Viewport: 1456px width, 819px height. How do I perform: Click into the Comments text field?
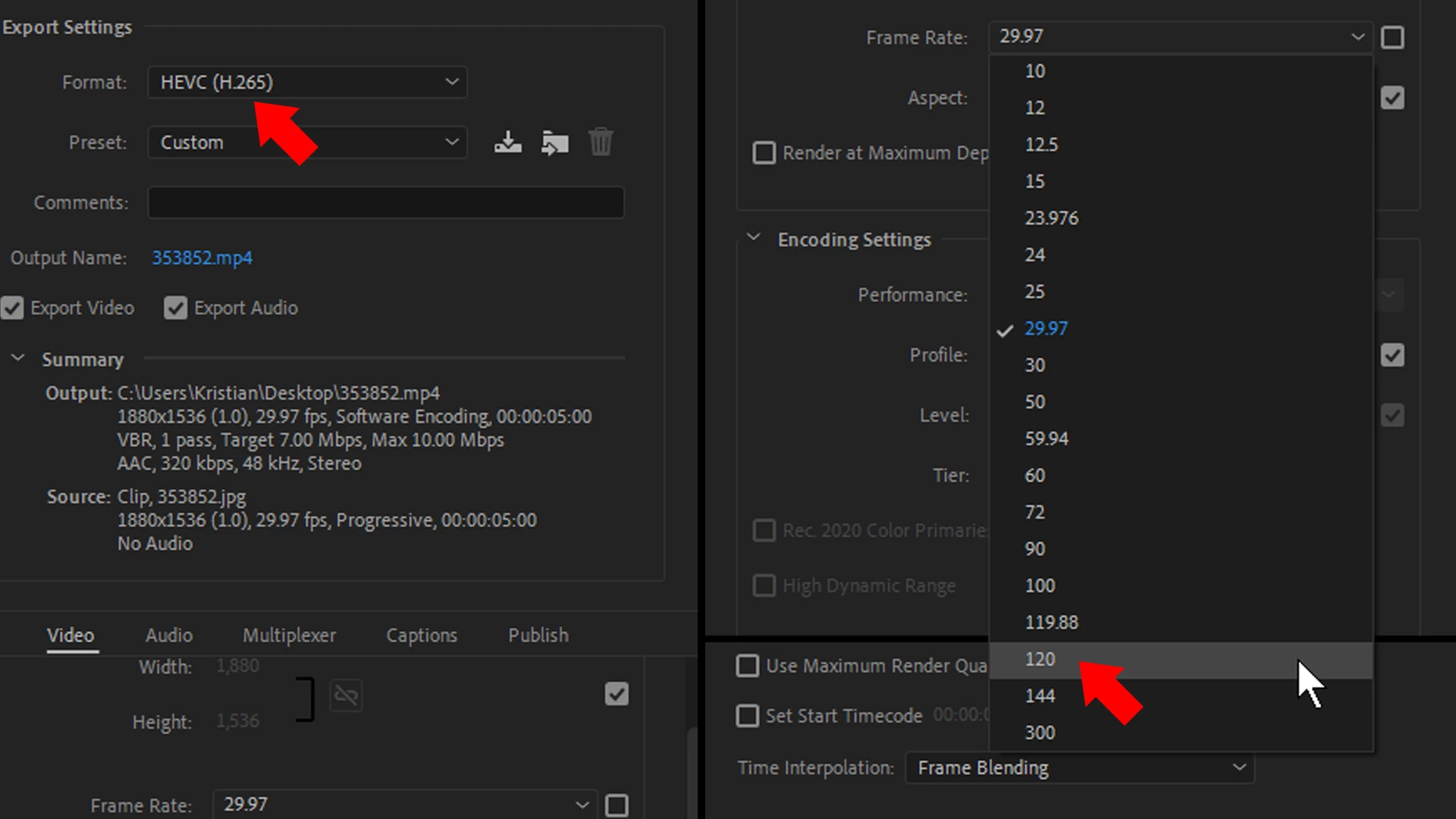point(385,202)
